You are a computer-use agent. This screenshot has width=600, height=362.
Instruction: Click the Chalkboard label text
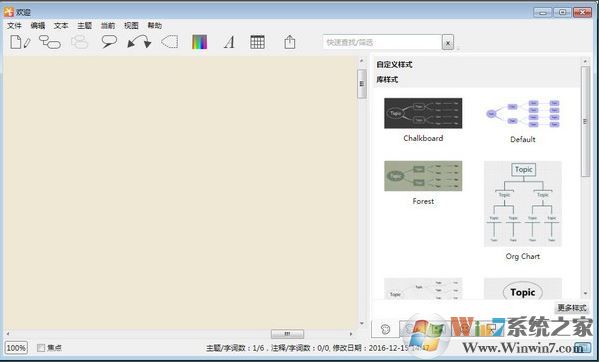coord(423,138)
